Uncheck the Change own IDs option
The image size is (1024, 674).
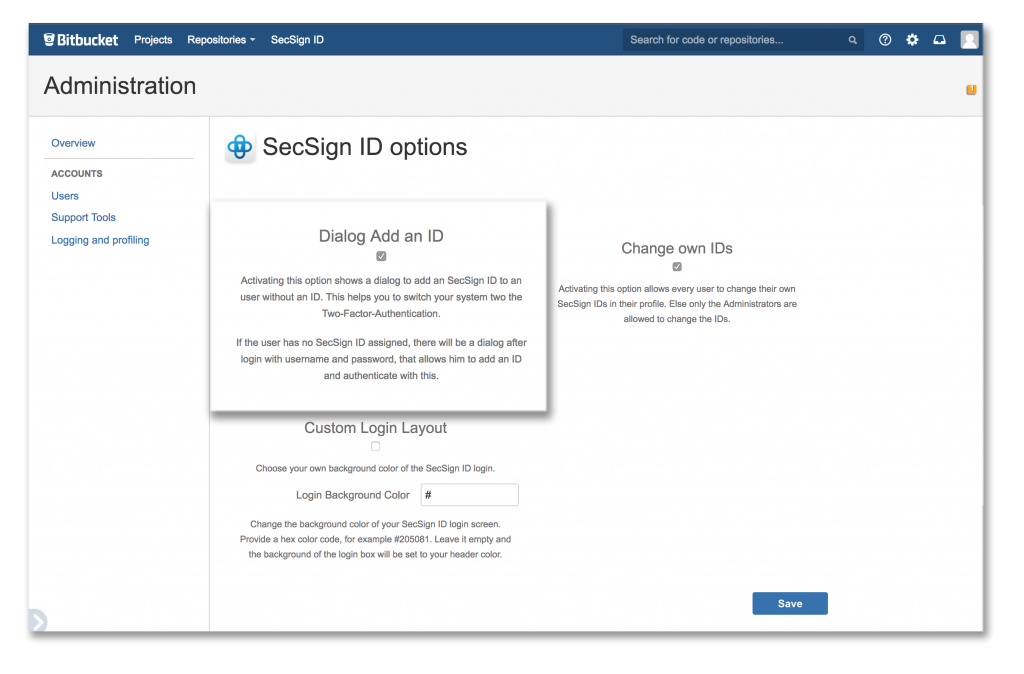[676, 267]
